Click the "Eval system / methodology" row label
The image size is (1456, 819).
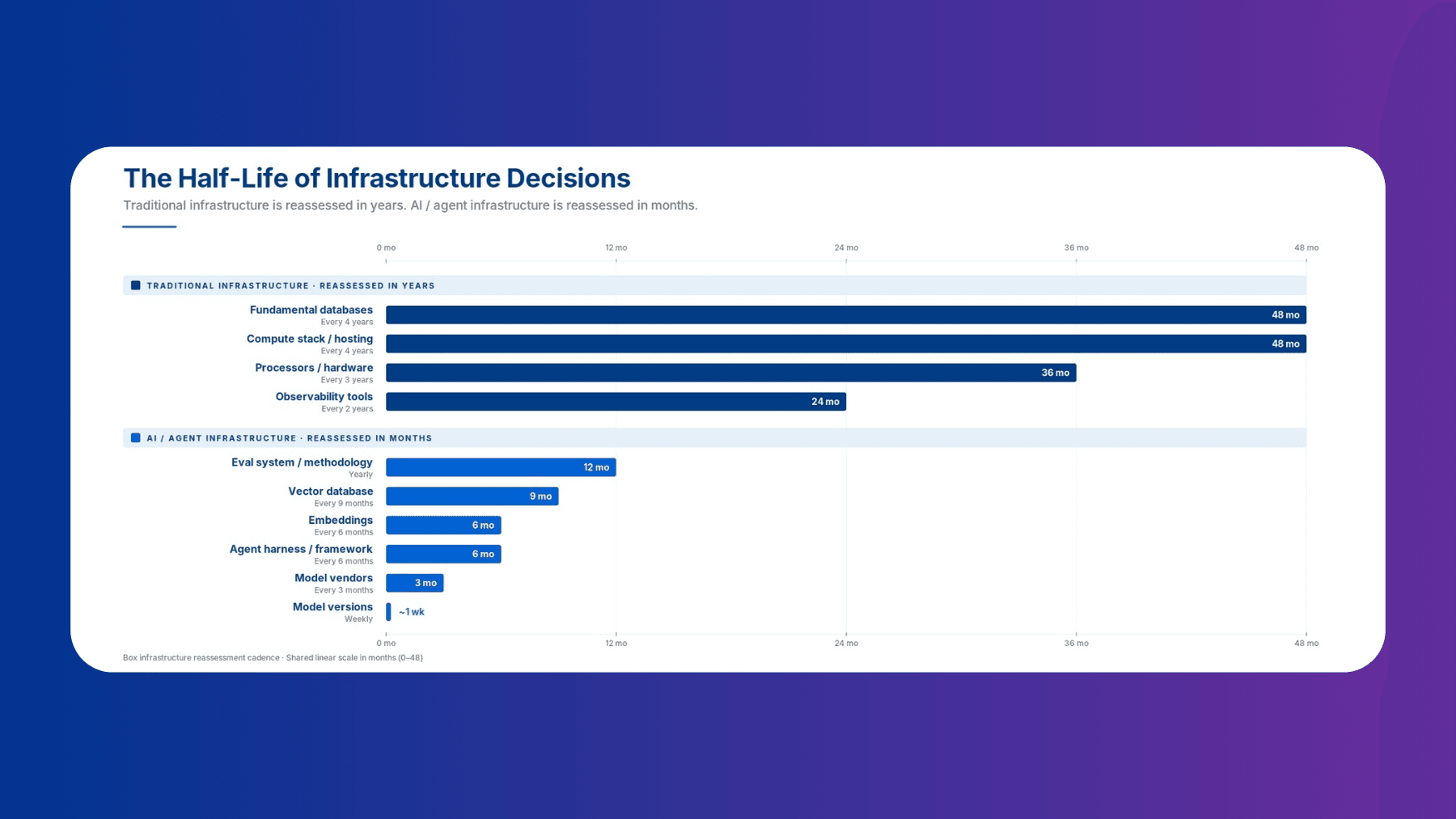click(302, 462)
